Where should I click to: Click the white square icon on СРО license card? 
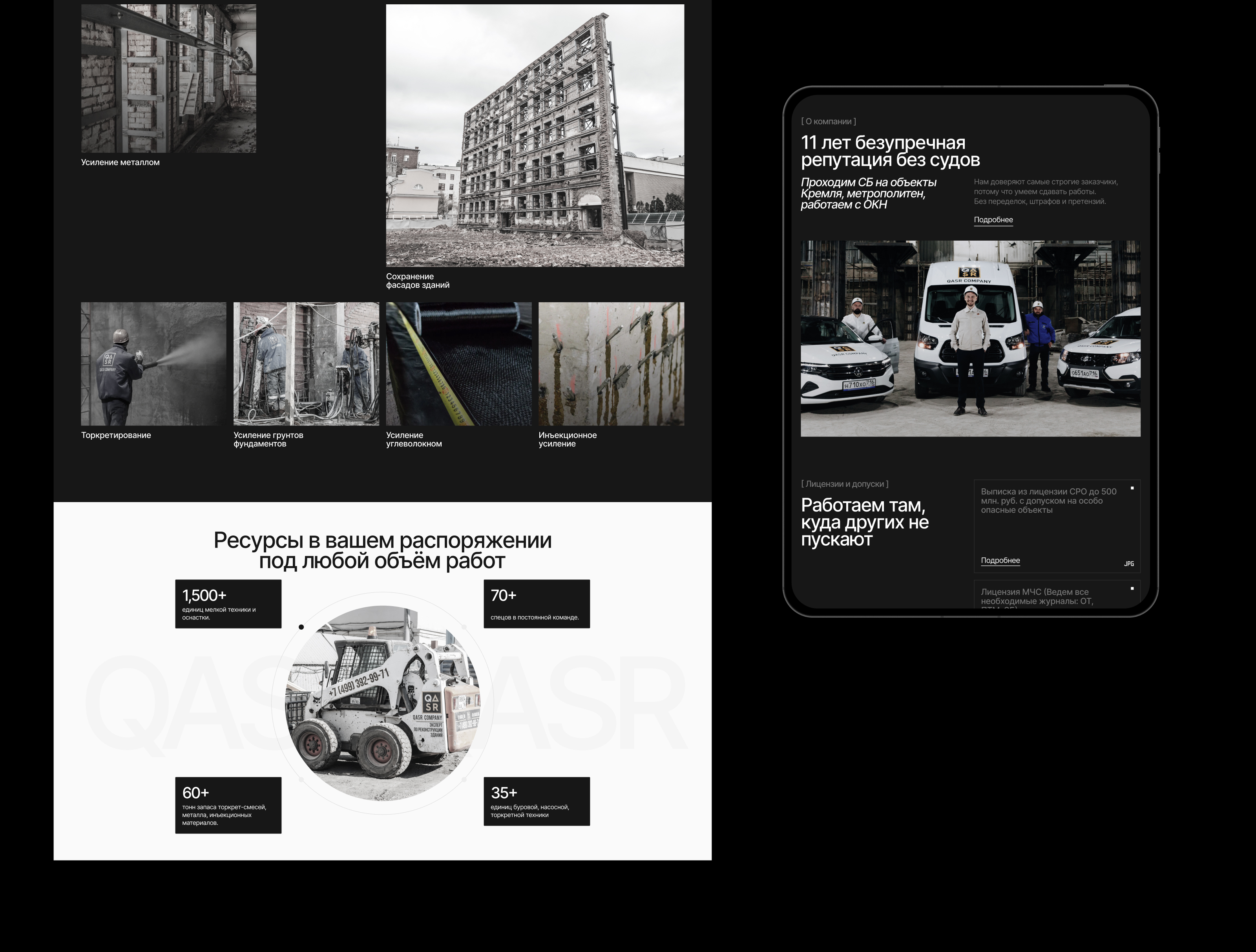1132,488
